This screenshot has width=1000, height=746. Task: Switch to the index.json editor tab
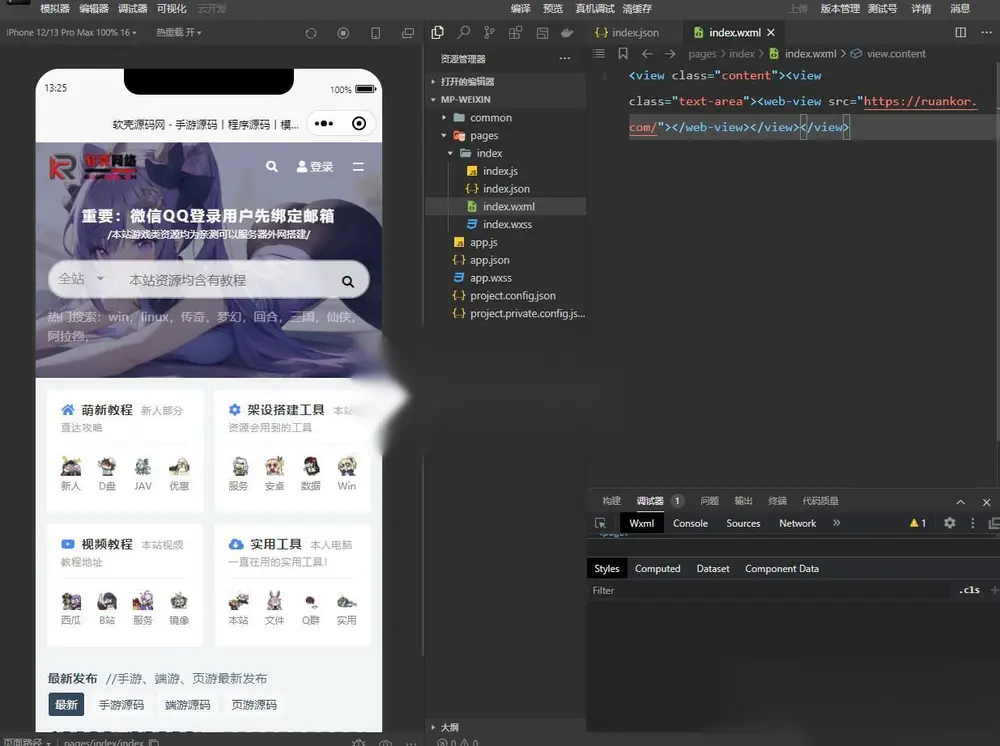[628, 33]
